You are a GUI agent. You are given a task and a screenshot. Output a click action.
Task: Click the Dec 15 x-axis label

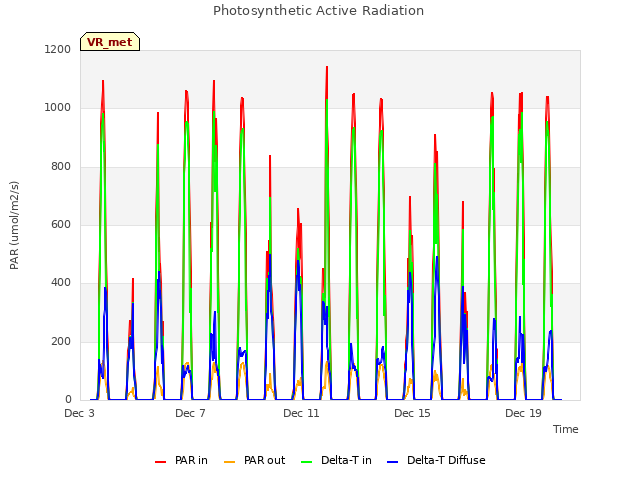(412, 413)
